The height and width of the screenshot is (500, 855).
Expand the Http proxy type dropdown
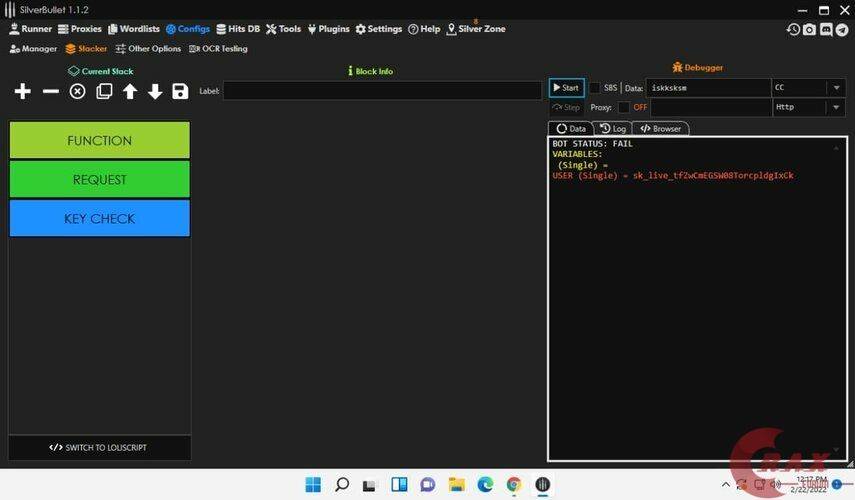coord(836,107)
